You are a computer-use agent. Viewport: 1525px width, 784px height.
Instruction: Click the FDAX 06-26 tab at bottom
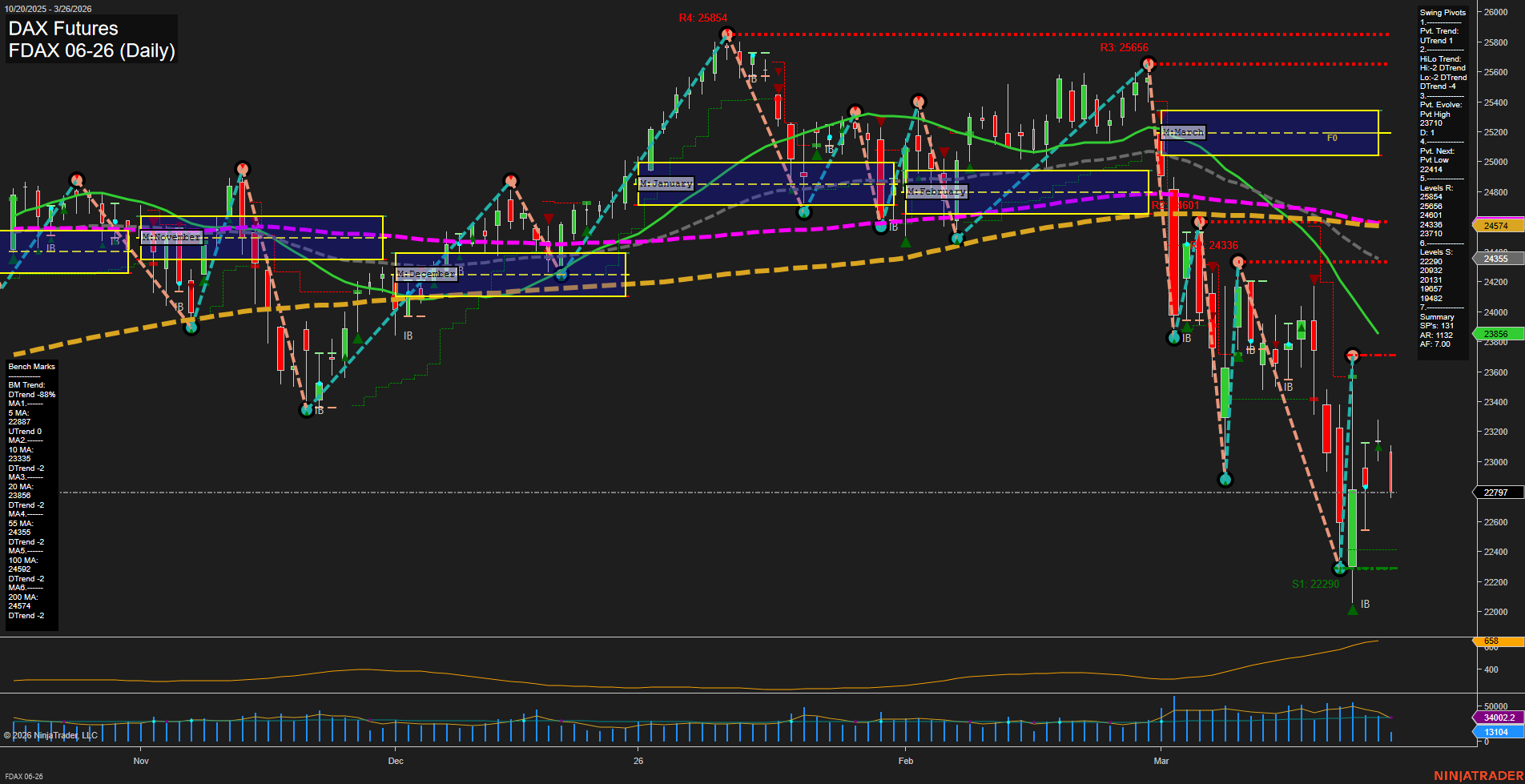pyautogui.click(x=24, y=776)
